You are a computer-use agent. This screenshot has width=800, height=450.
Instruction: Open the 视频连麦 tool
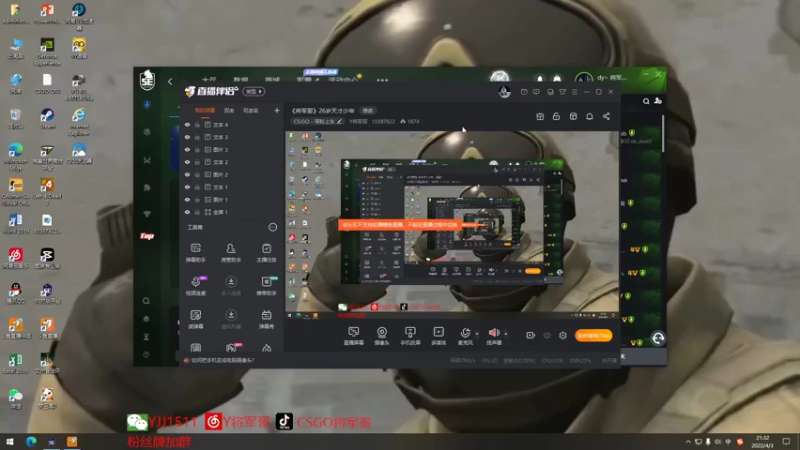coord(196,286)
